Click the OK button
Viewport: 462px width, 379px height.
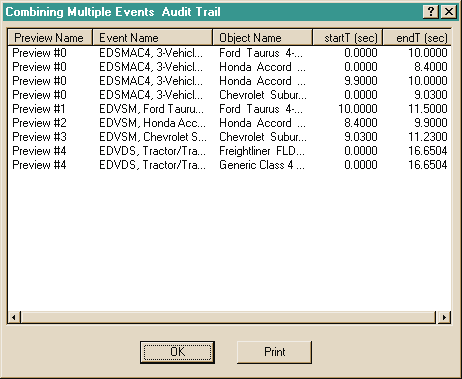(177, 352)
